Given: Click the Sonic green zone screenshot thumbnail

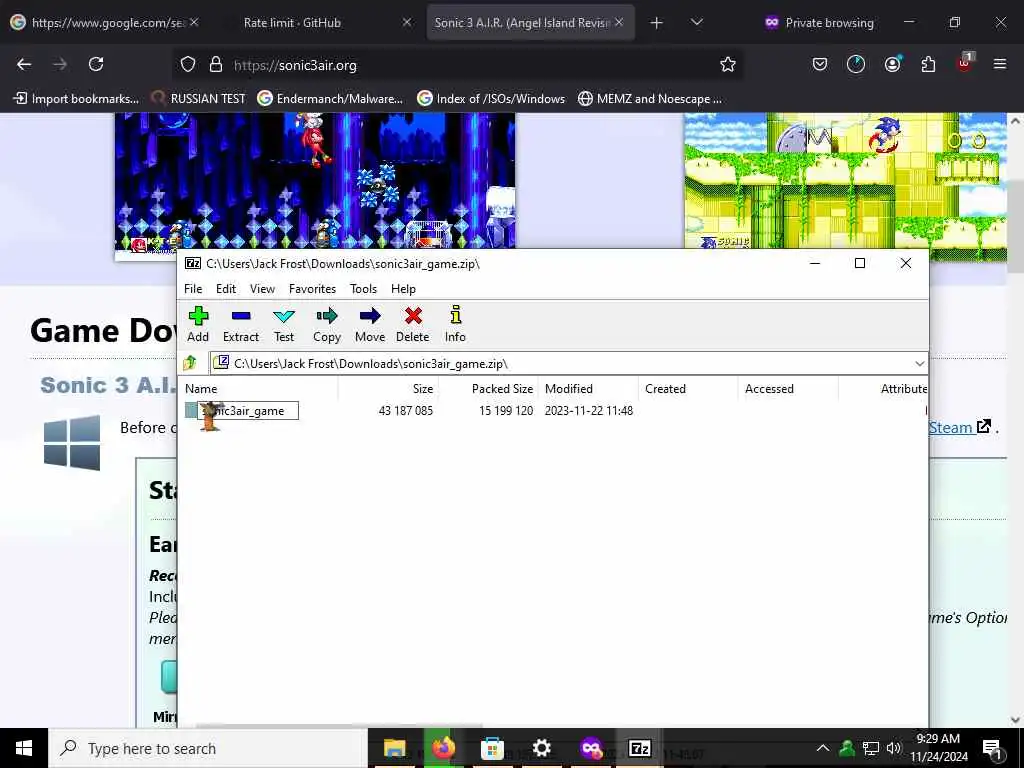Looking at the screenshot, I should [x=845, y=181].
